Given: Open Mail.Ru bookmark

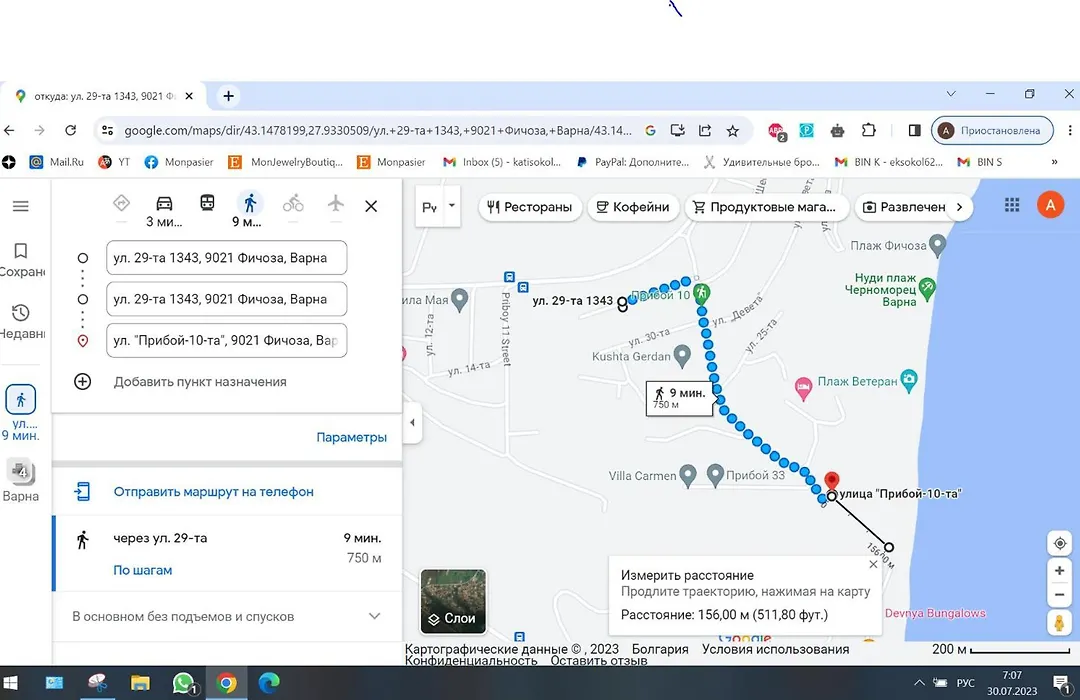Looking at the screenshot, I should click(x=56, y=162).
